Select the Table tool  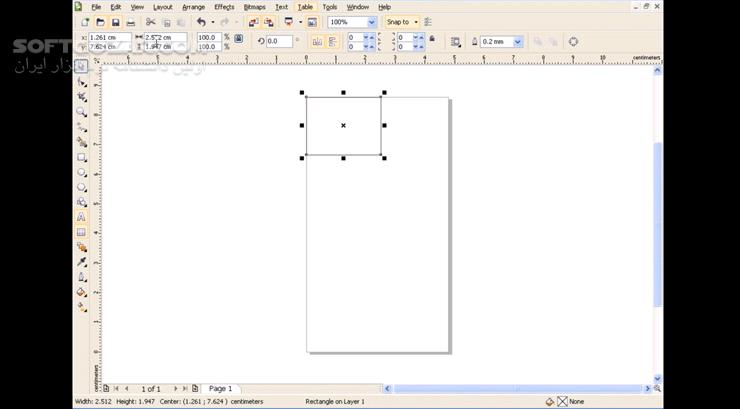[81, 232]
